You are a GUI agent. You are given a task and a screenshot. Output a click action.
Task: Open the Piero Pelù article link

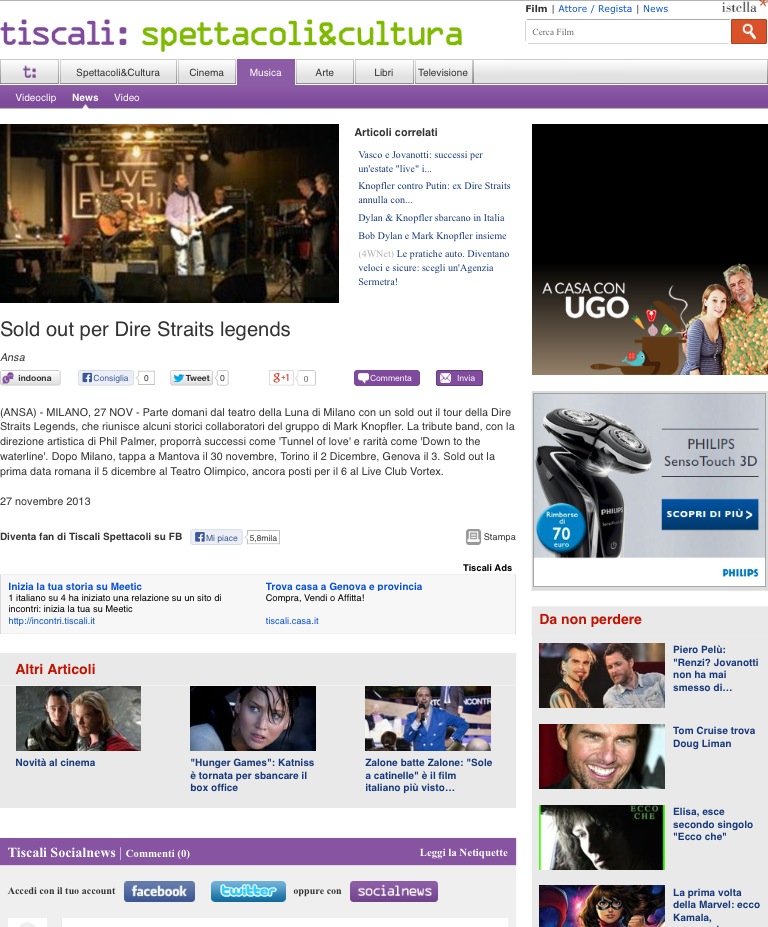715,668
